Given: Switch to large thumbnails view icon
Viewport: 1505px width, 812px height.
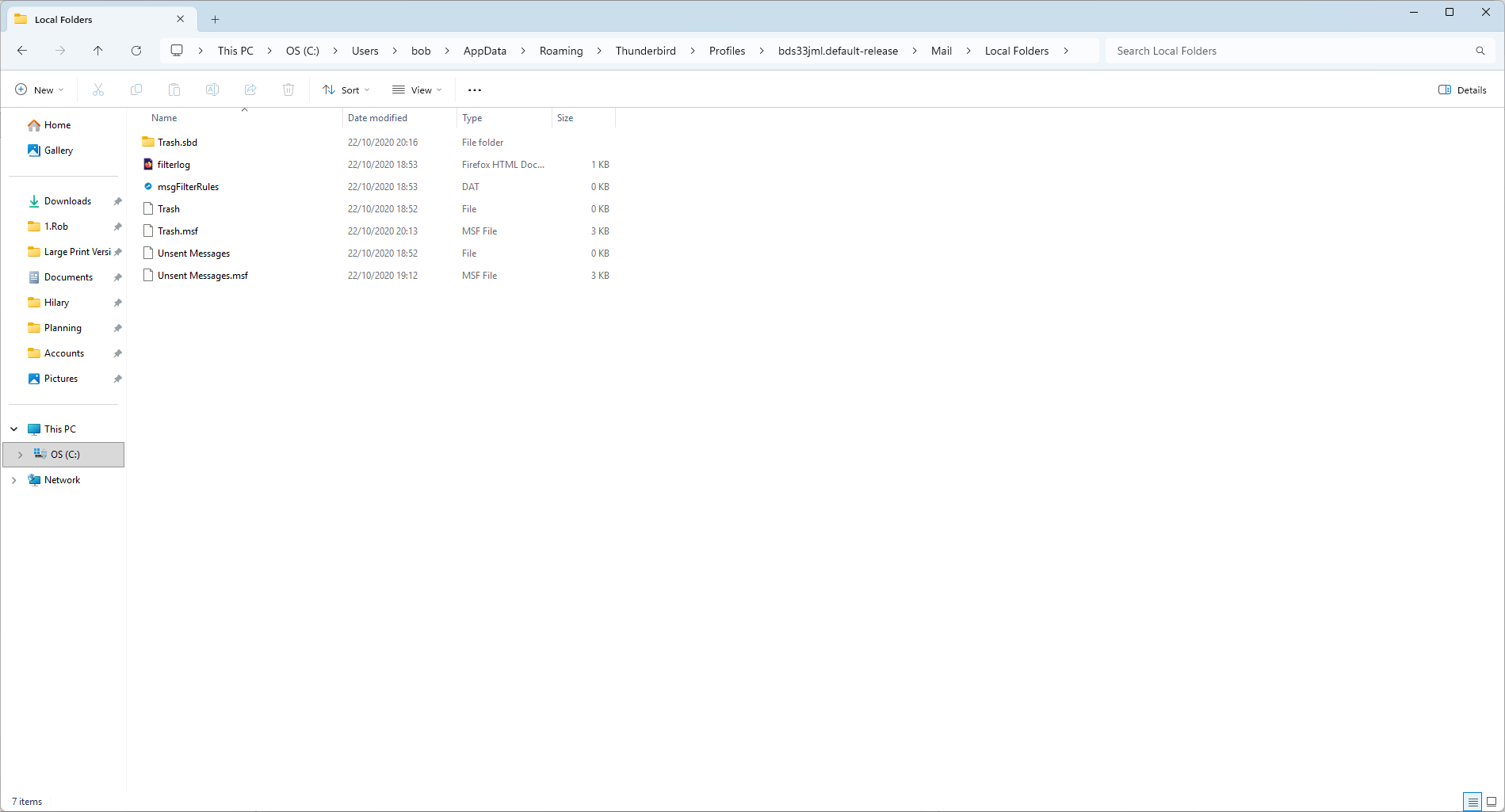Looking at the screenshot, I should tap(1492, 802).
